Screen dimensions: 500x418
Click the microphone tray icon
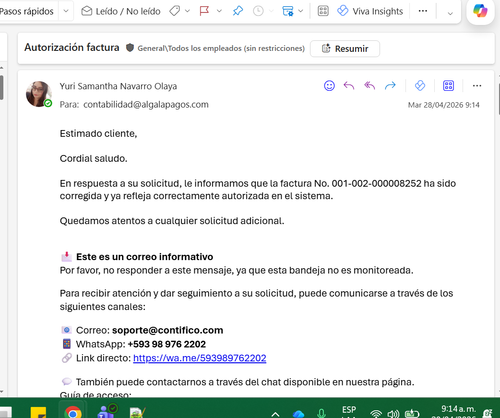pyautogui.click(x=321, y=414)
